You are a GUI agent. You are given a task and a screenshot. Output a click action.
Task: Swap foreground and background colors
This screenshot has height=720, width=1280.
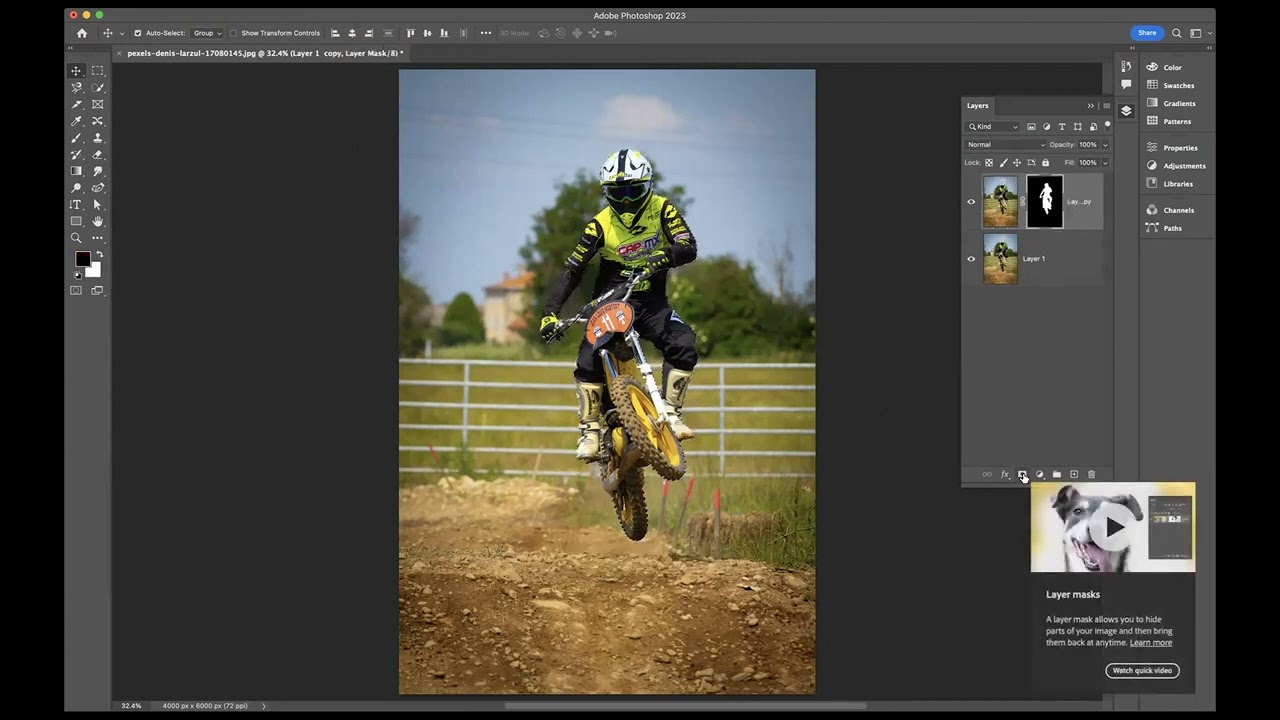click(98, 254)
